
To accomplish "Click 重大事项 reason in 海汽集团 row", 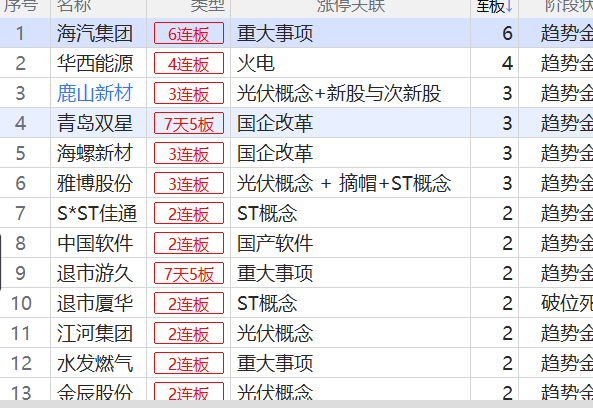I will click(275, 33).
